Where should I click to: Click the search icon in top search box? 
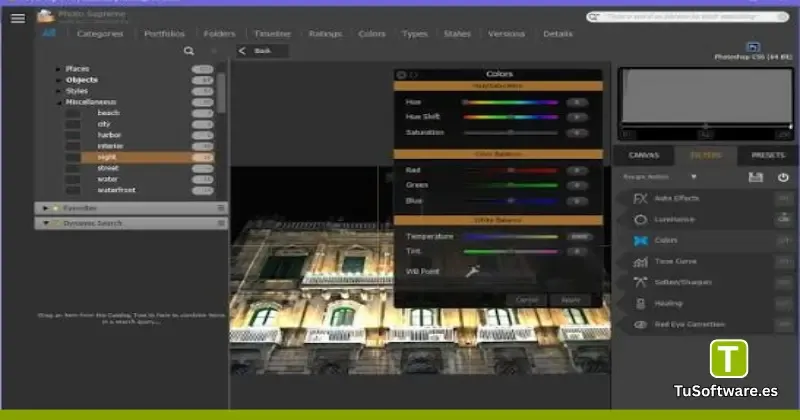593,17
